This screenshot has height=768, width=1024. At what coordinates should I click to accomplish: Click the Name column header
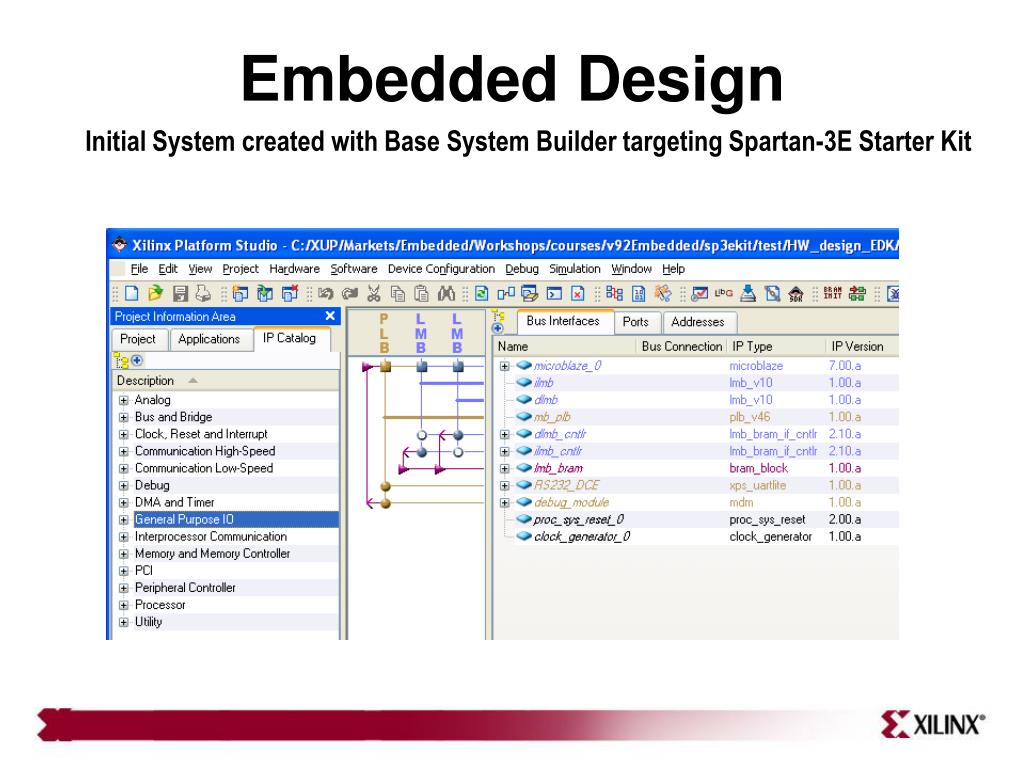564,347
